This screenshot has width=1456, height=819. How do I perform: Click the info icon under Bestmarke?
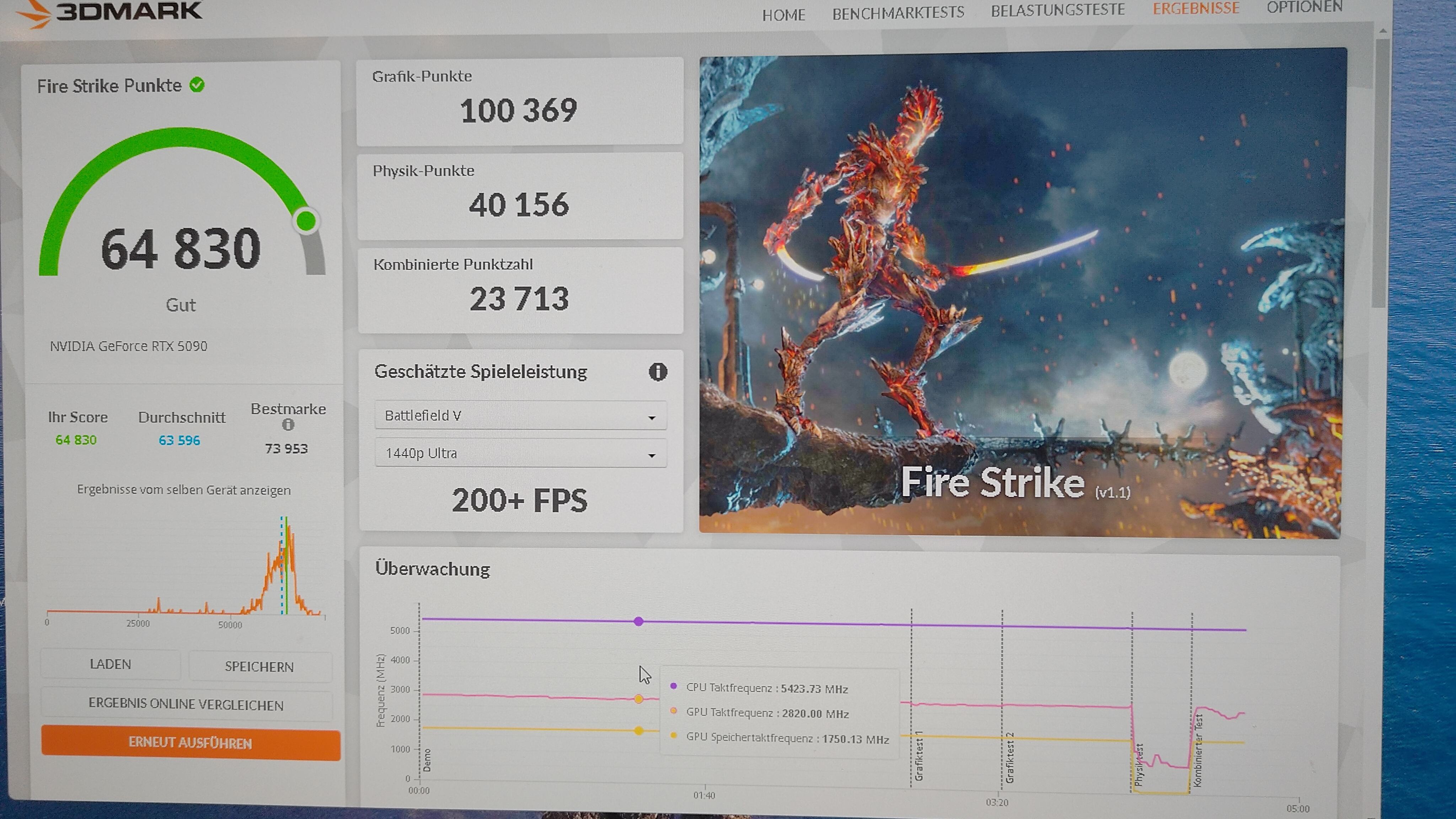(x=288, y=424)
